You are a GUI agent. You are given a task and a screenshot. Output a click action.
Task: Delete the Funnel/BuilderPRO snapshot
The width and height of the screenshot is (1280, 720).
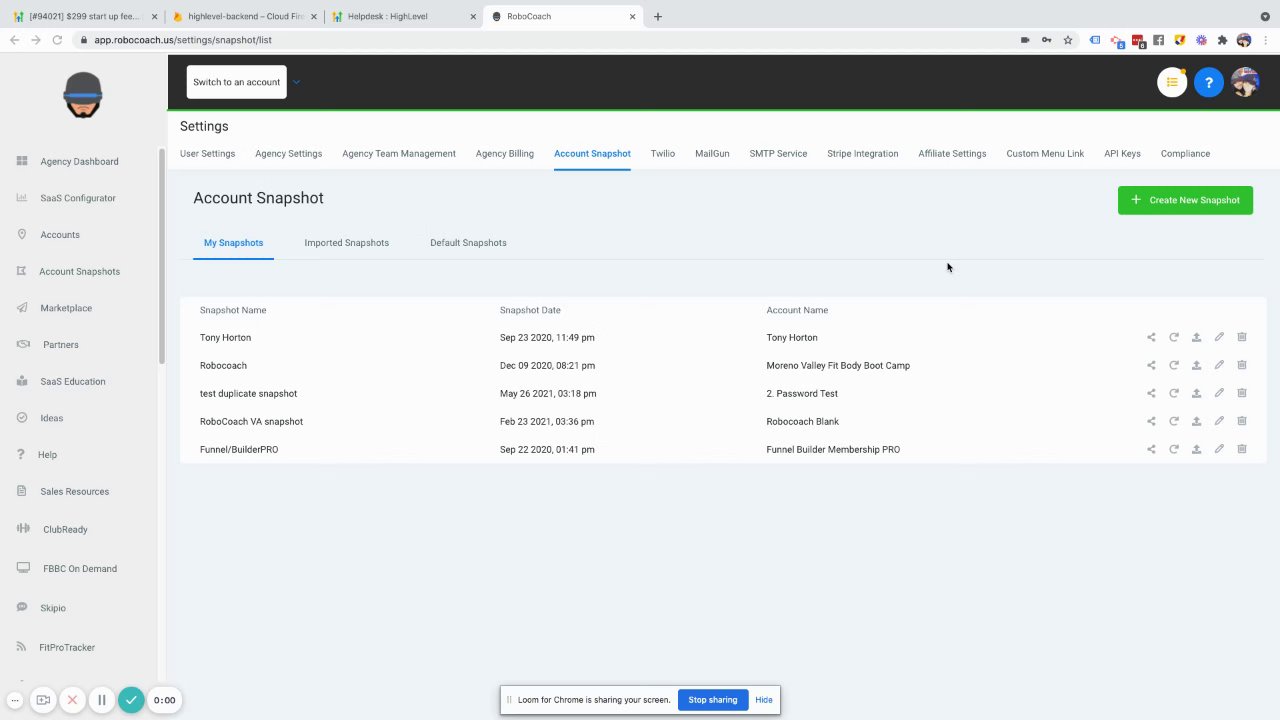pos(1242,449)
